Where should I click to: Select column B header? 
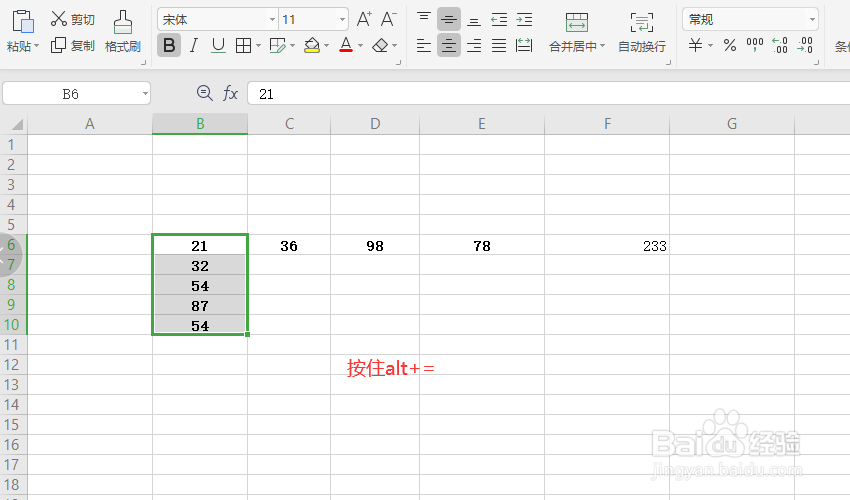[200, 124]
